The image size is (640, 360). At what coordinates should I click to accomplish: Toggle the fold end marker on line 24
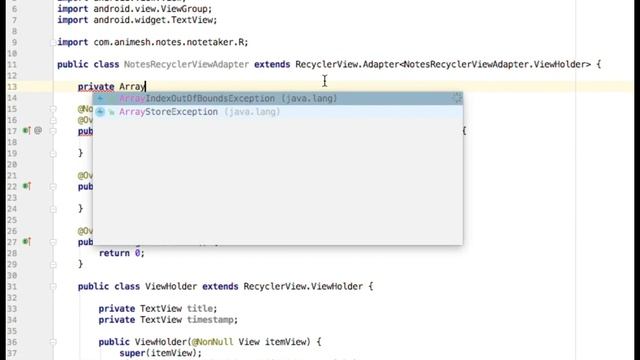[53, 209]
